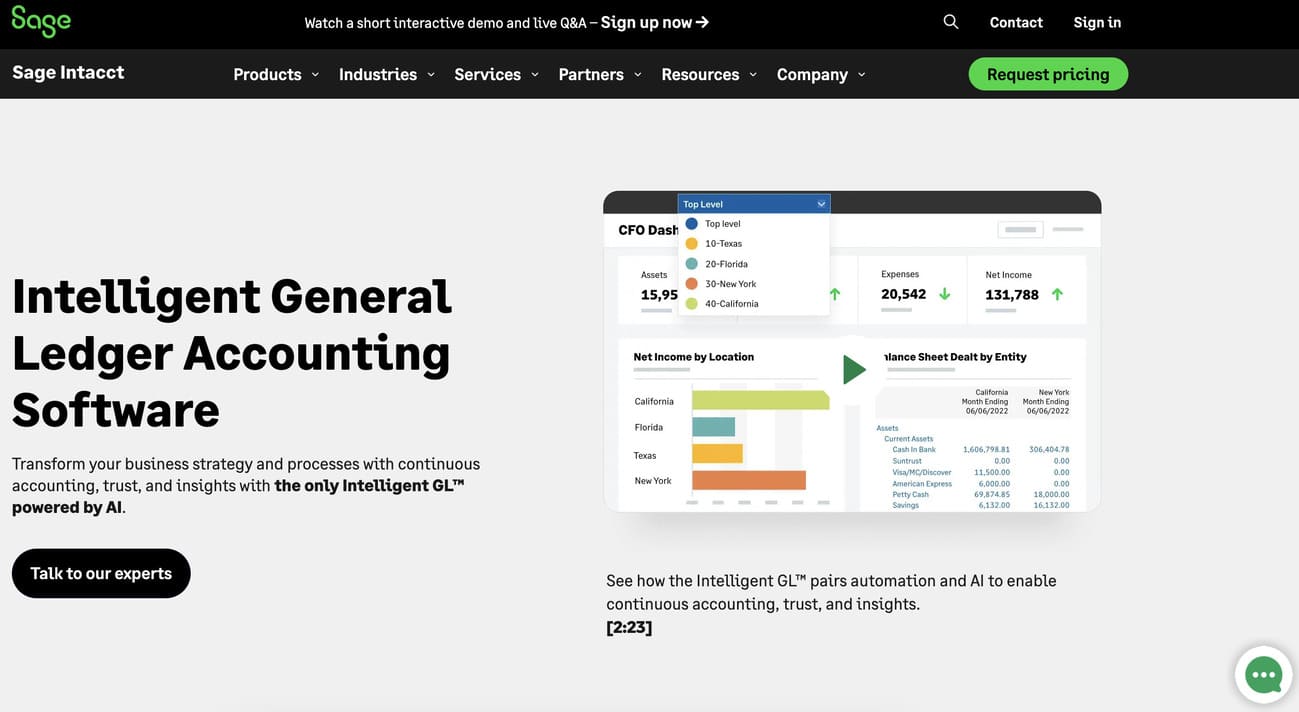This screenshot has height=712, width=1299.
Task: Expand the chevron beside Company
Action: pyautogui.click(x=862, y=74)
